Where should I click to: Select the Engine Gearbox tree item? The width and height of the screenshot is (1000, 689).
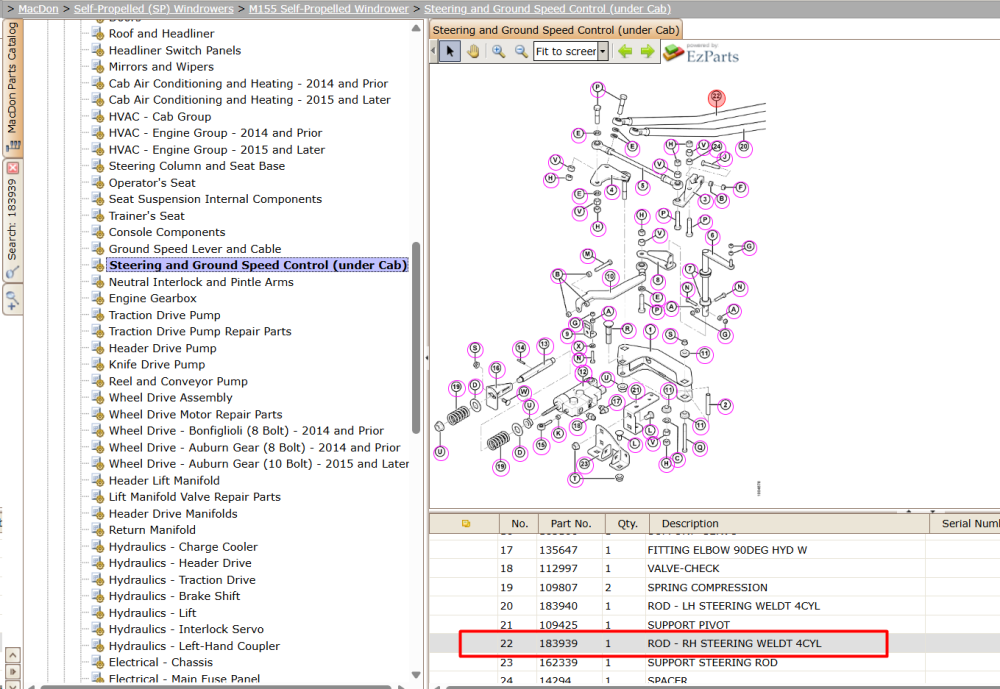pos(152,298)
